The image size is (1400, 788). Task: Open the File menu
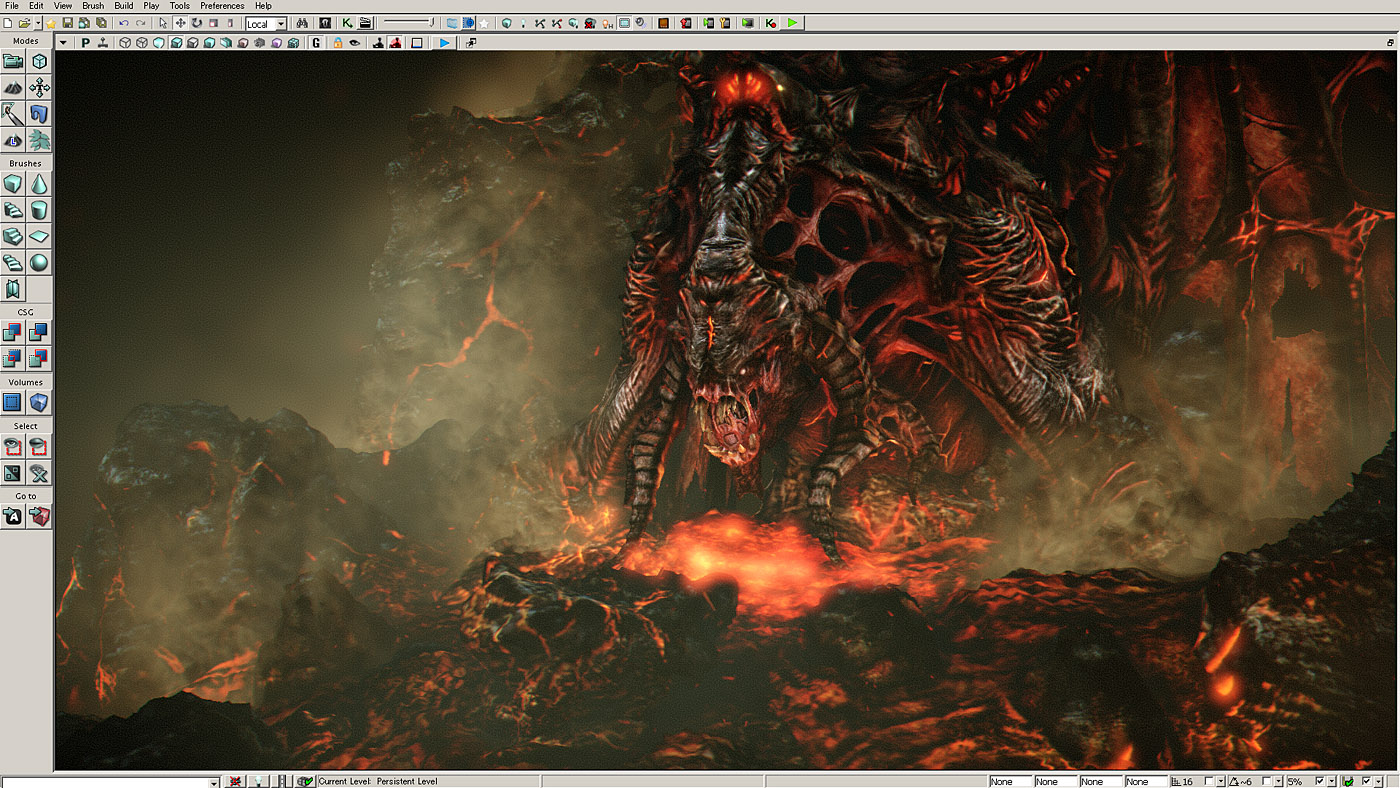coord(12,6)
